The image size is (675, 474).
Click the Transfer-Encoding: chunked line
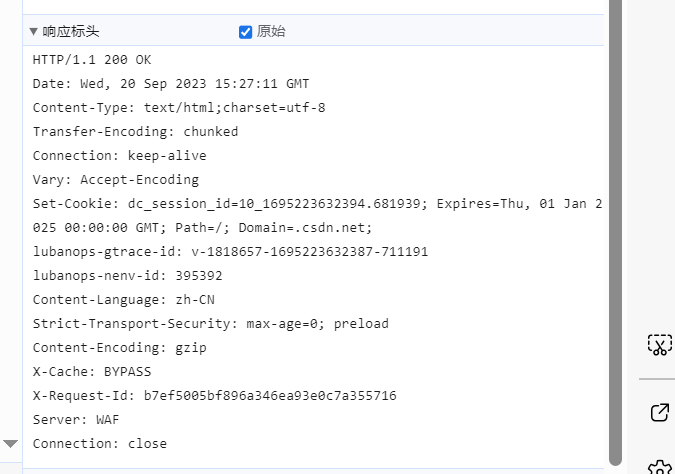(x=135, y=132)
